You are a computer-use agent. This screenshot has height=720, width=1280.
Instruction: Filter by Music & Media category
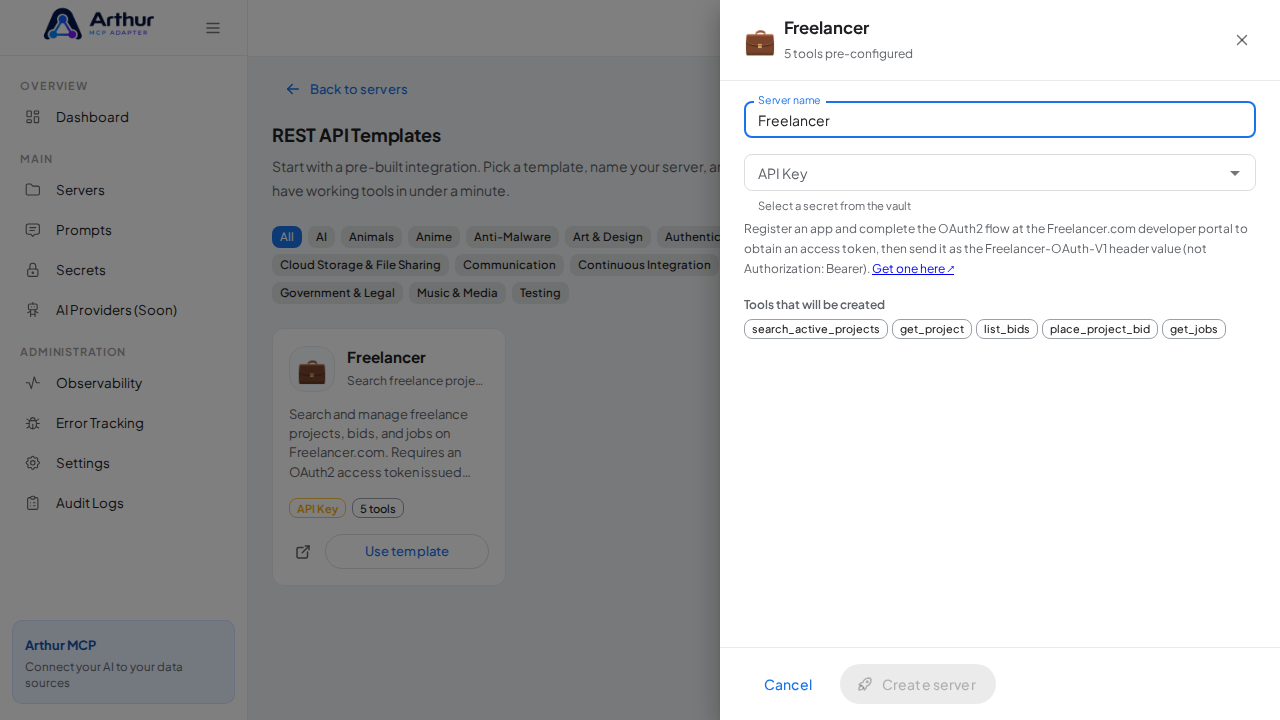click(x=457, y=293)
